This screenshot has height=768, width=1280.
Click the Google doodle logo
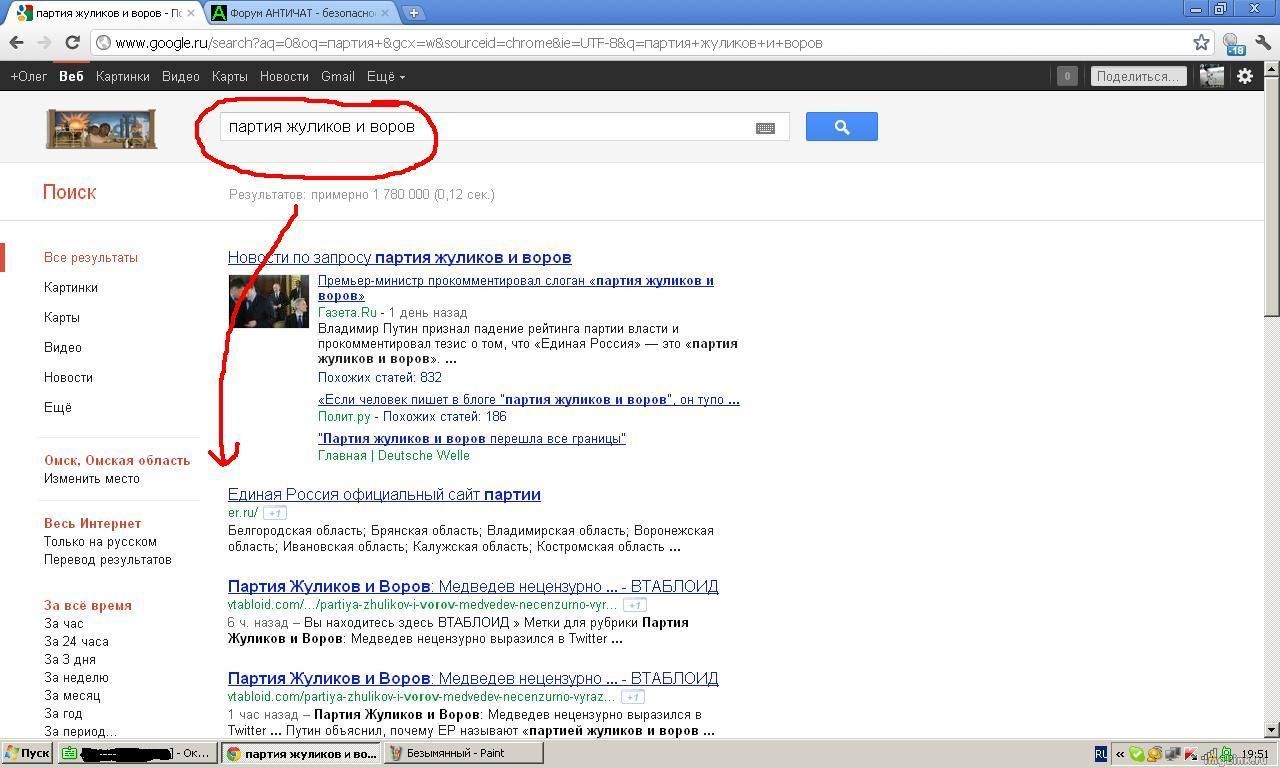tap(101, 128)
